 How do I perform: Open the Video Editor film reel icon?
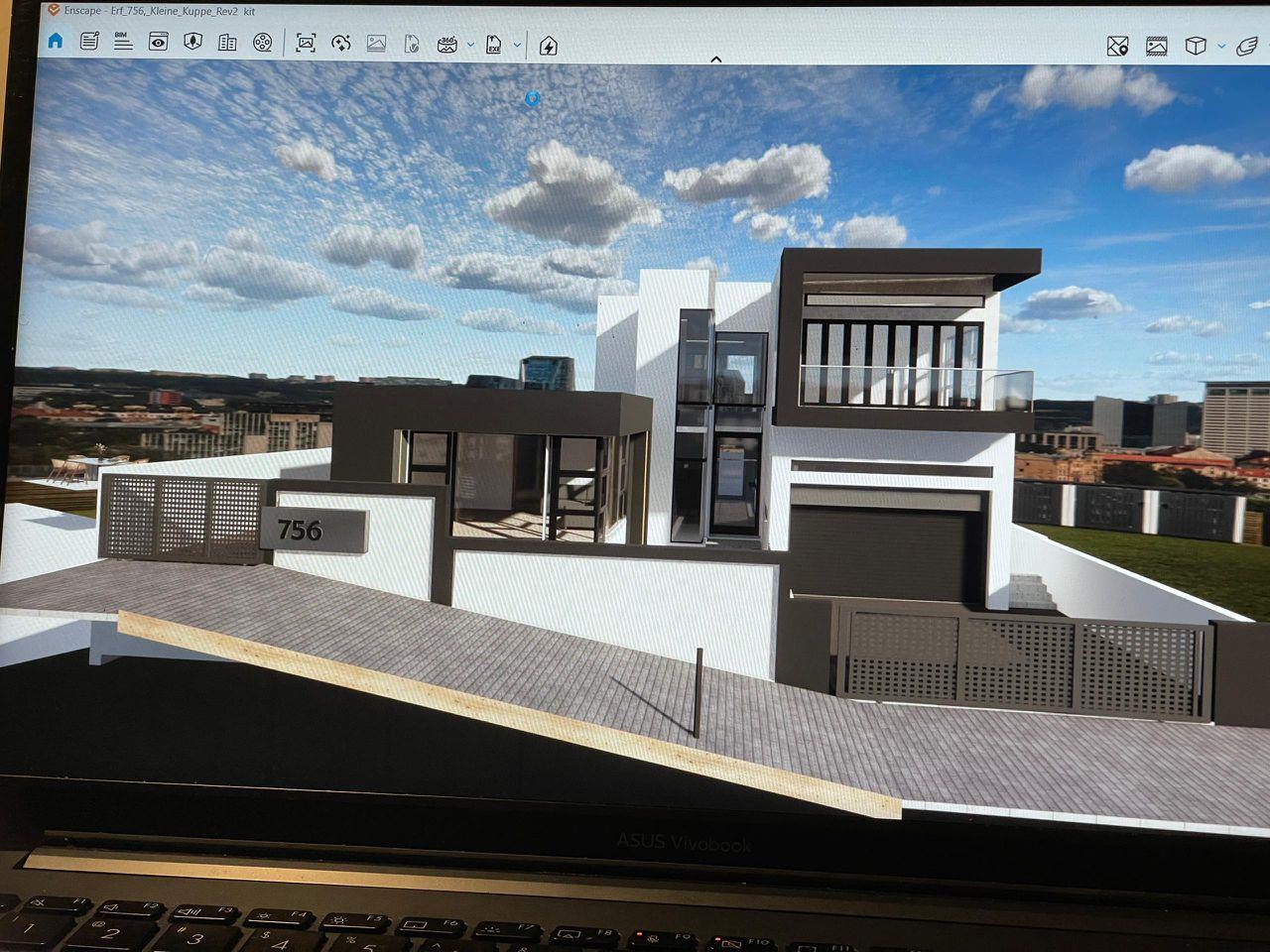[x=262, y=42]
